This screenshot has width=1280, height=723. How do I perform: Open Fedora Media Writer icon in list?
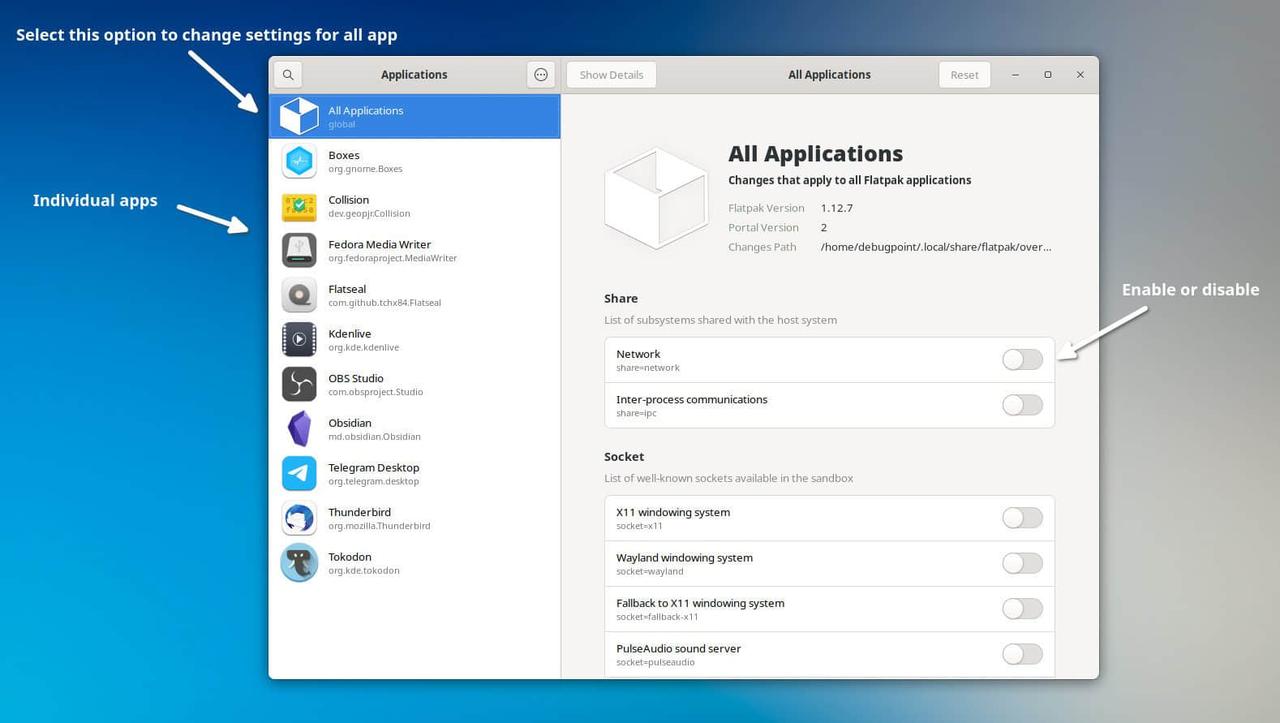tap(299, 250)
